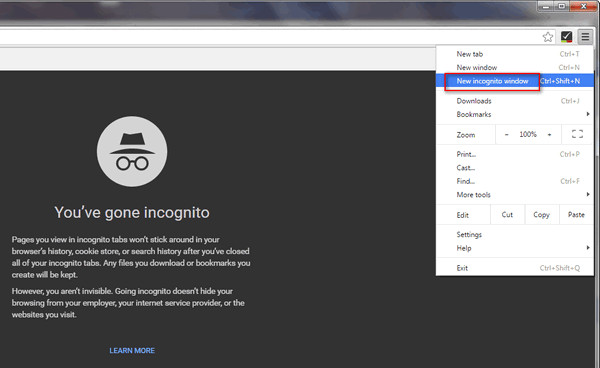
Task: Decrease zoom with the minus button
Action: point(507,135)
